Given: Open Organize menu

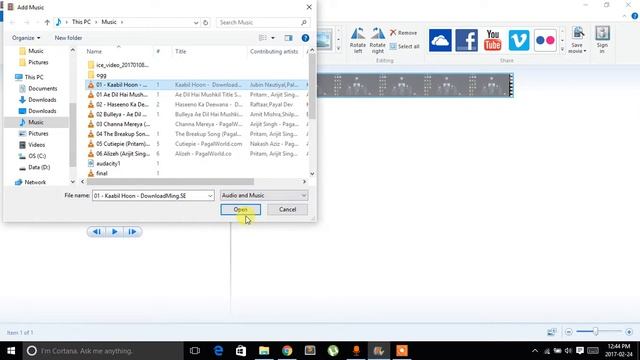Looking at the screenshot, I should pos(26,38).
